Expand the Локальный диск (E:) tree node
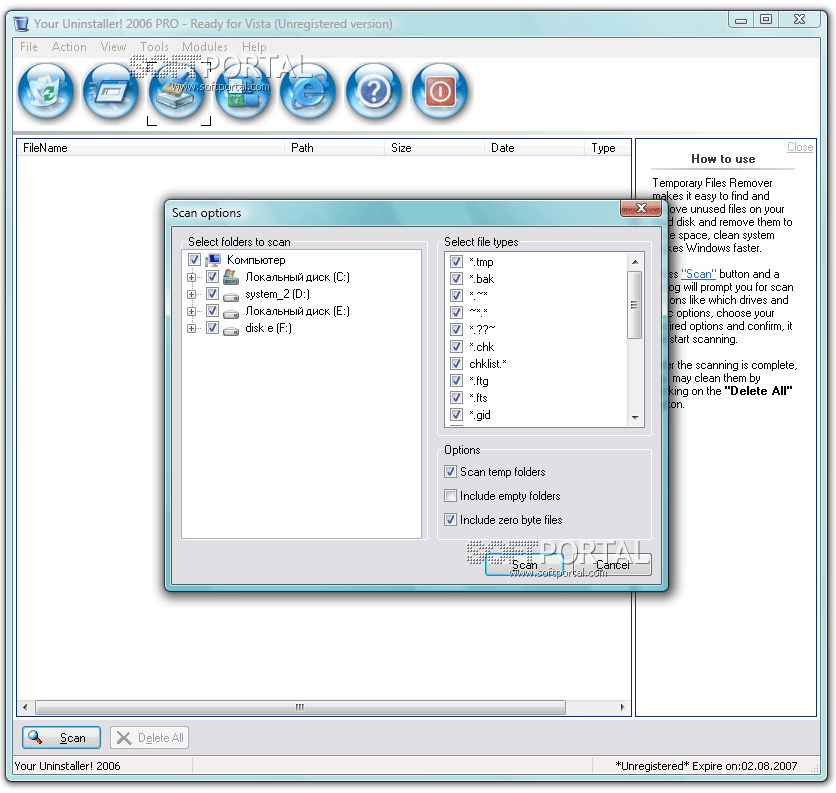Screen dimensions: 836x793 tap(191, 311)
